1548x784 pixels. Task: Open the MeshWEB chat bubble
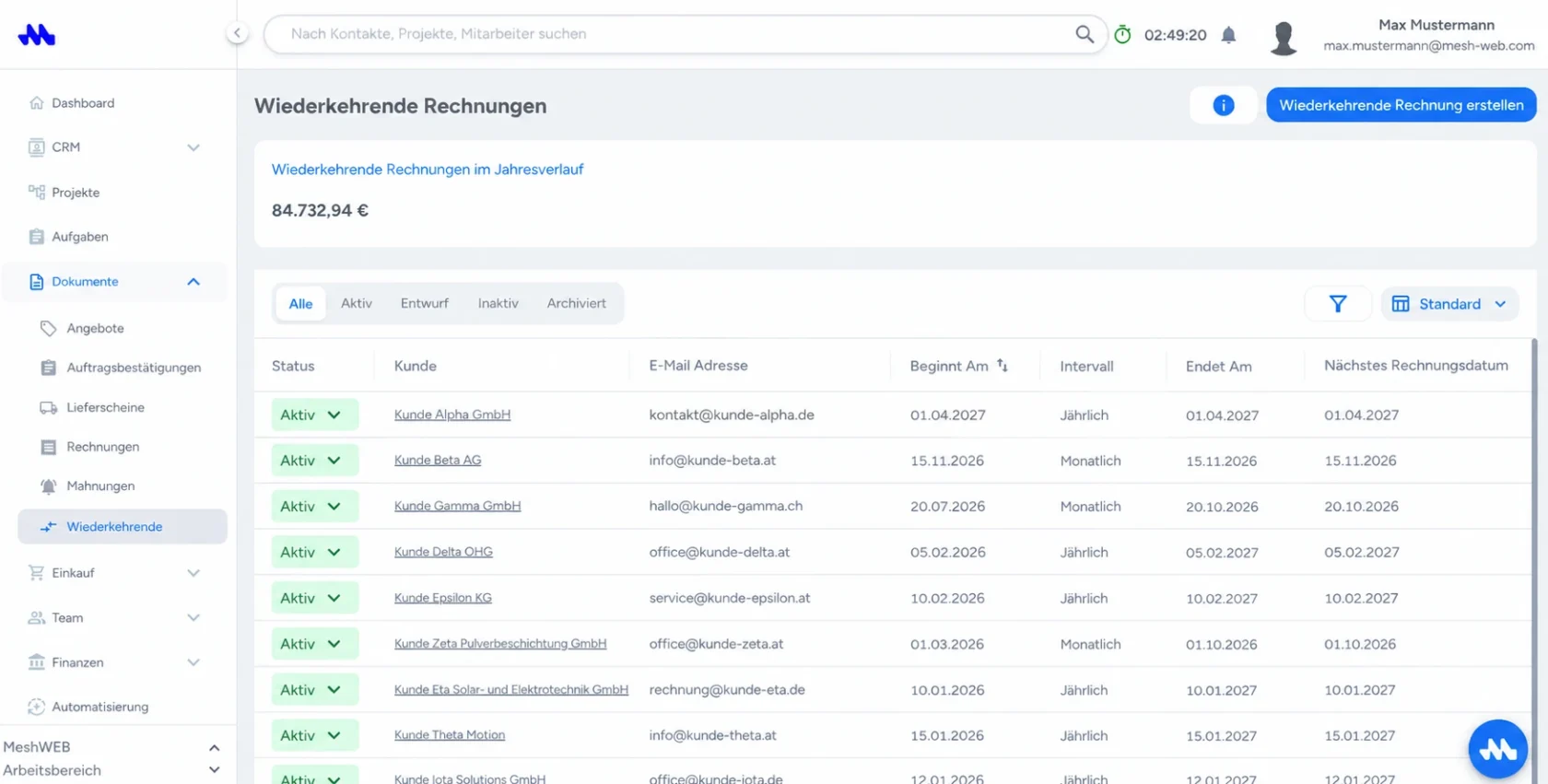click(1497, 749)
